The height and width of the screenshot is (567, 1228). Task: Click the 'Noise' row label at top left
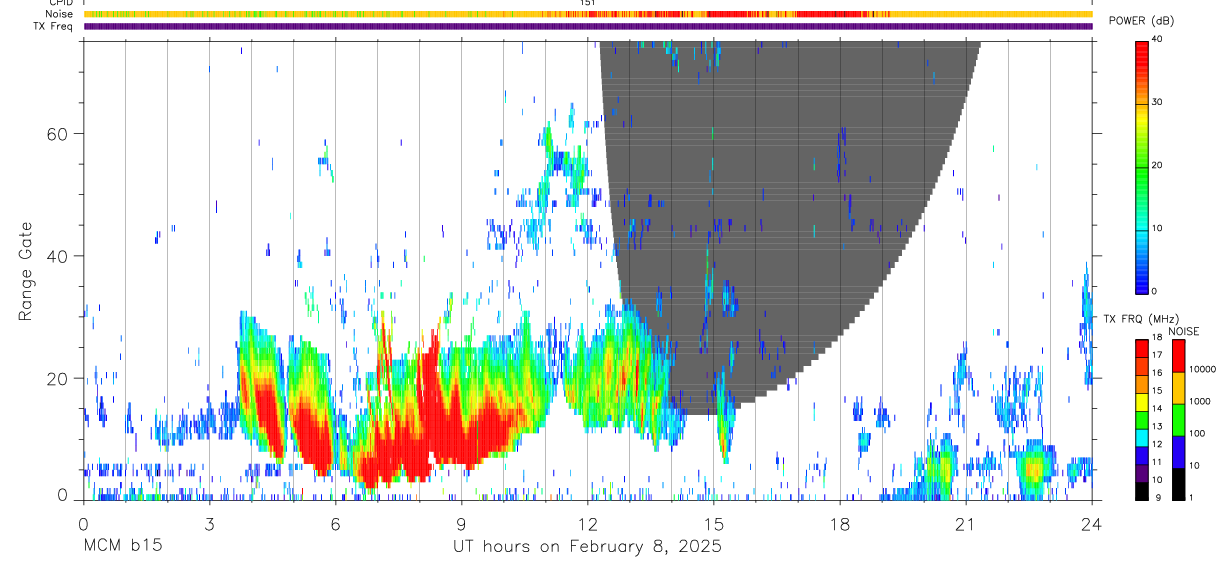(x=59, y=14)
